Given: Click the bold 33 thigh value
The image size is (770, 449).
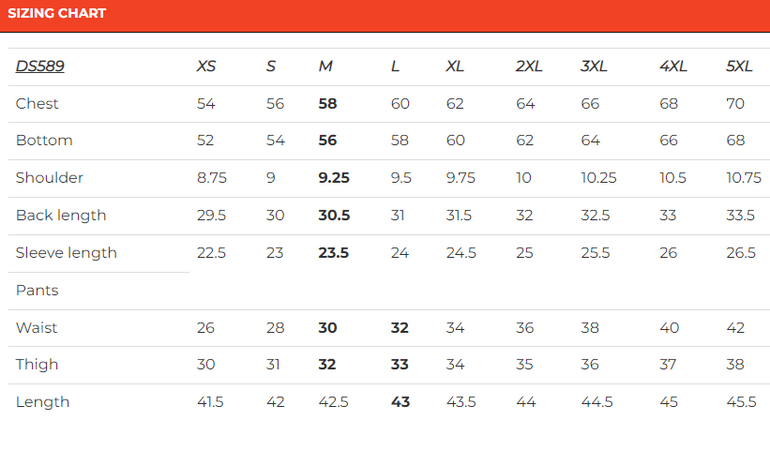Looking at the screenshot, I should 399,365.
